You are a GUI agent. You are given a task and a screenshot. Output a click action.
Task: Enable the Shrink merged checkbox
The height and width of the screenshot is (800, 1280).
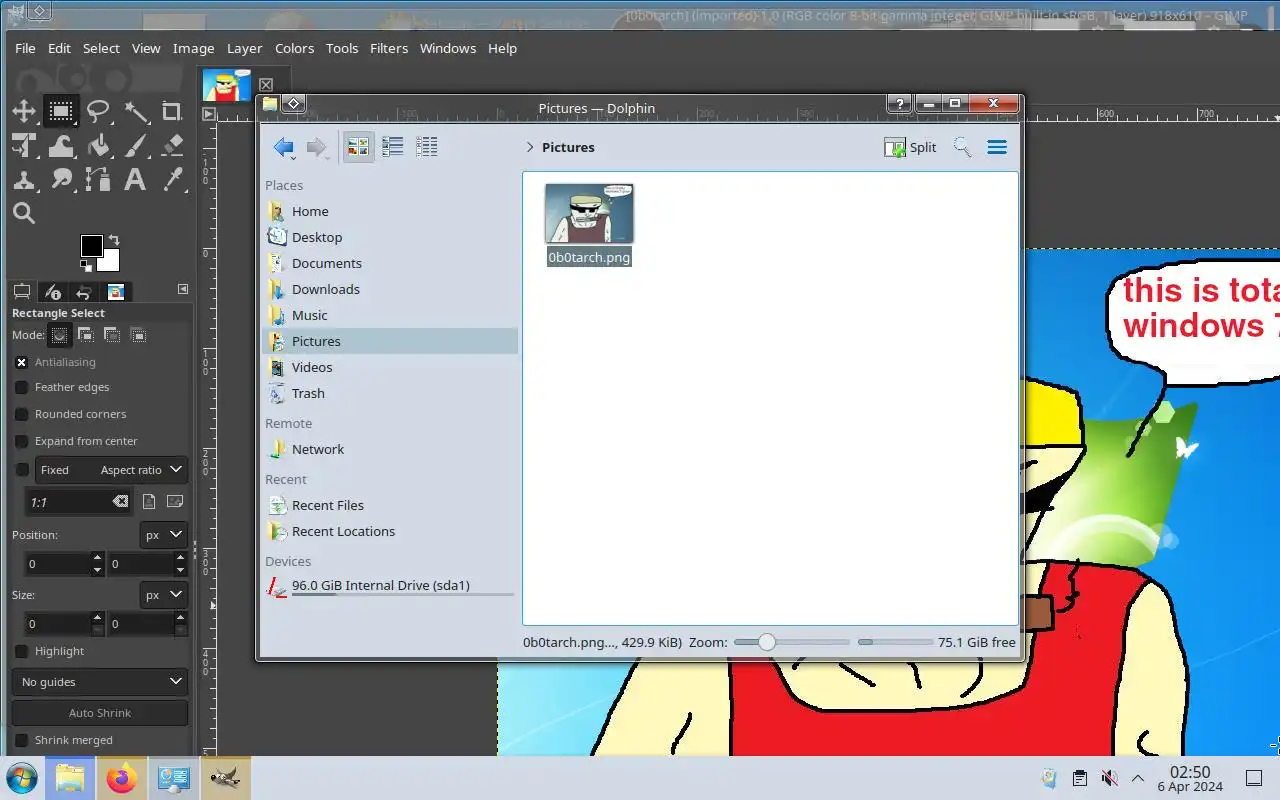point(21,740)
